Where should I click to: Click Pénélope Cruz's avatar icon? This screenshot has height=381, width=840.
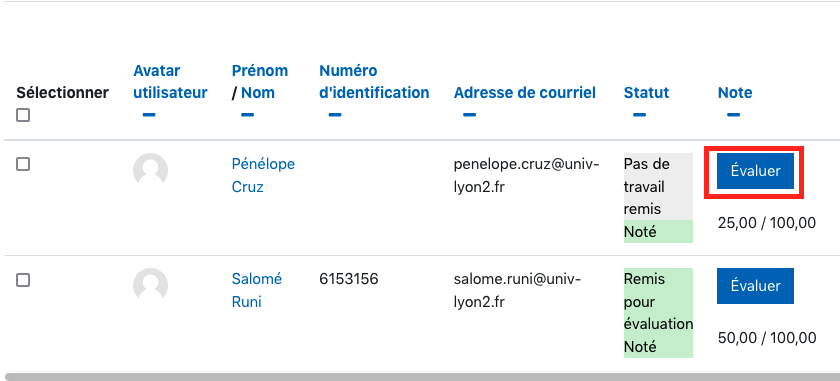[x=151, y=170]
